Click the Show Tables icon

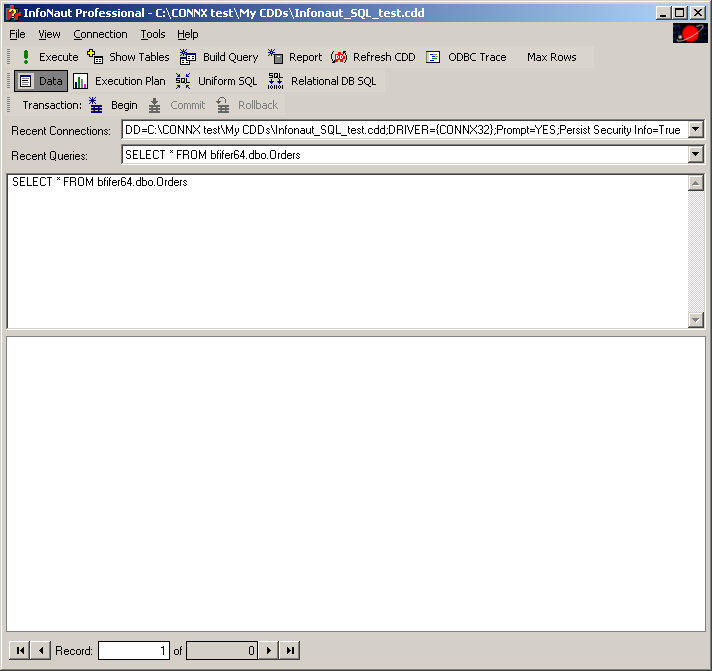[x=95, y=57]
